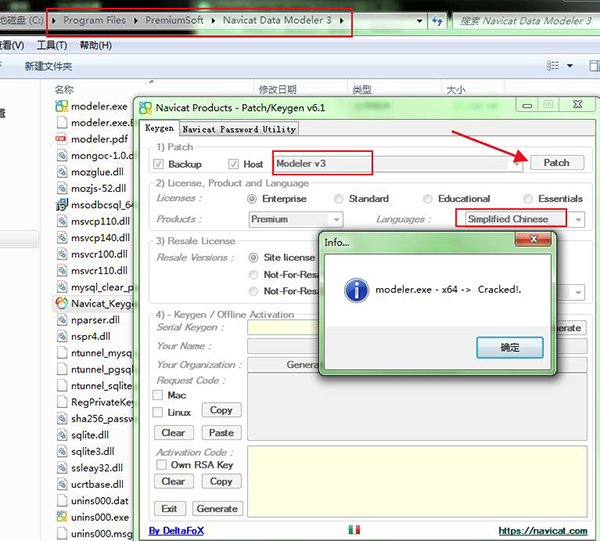The image size is (600, 541).
Task: Click the address bar refresh icon
Action: [x=438, y=20]
